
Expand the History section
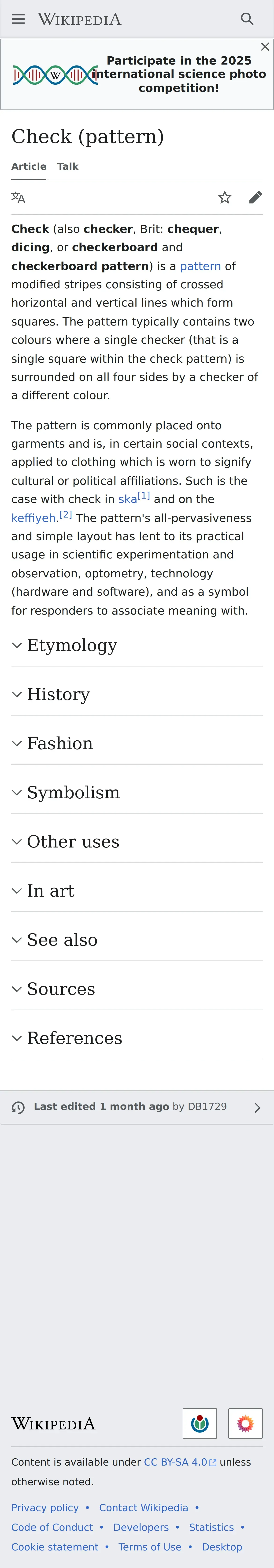[137, 695]
